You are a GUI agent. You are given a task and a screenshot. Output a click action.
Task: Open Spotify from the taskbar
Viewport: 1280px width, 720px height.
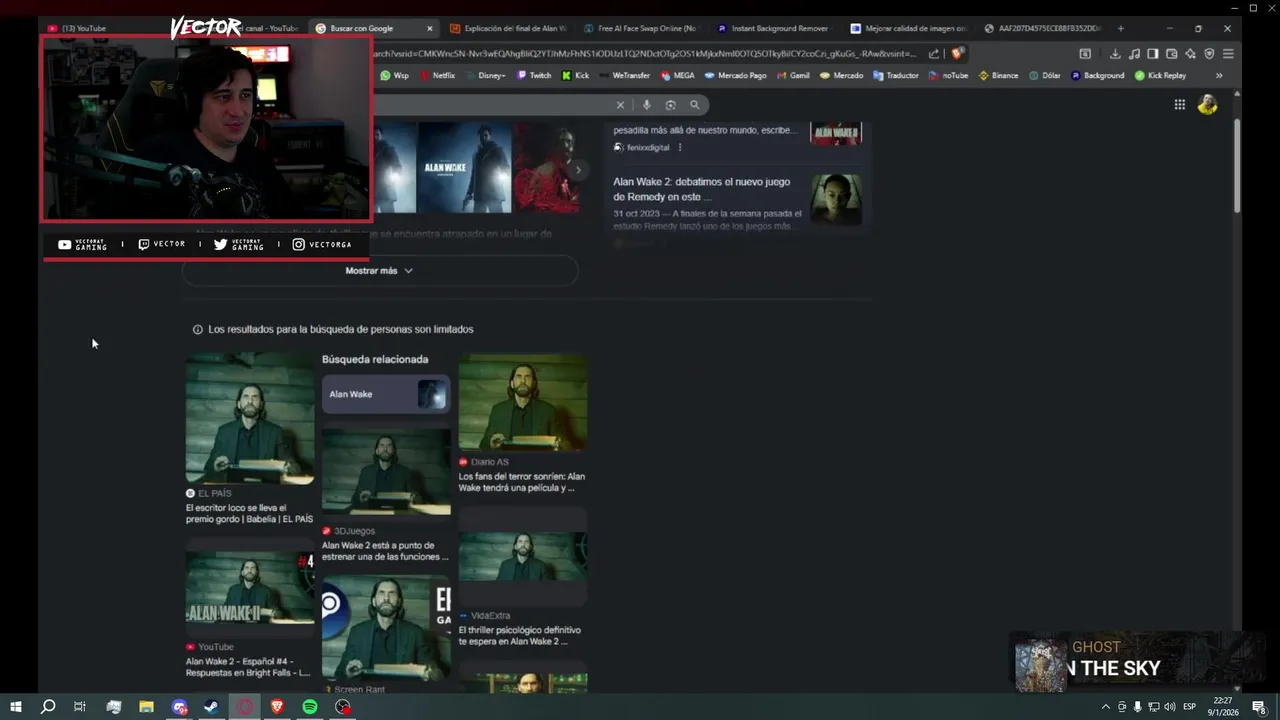[310, 707]
